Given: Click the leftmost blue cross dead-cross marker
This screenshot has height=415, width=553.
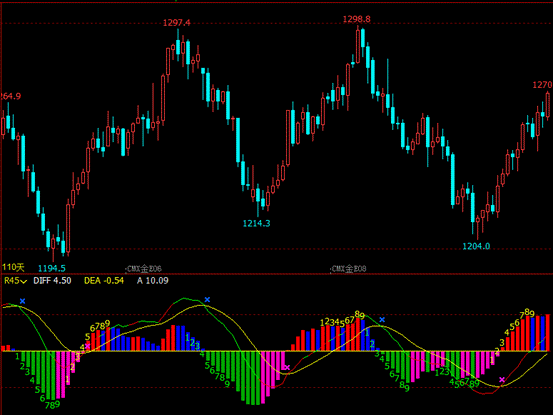Looking at the screenshot, I should pos(23,301).
